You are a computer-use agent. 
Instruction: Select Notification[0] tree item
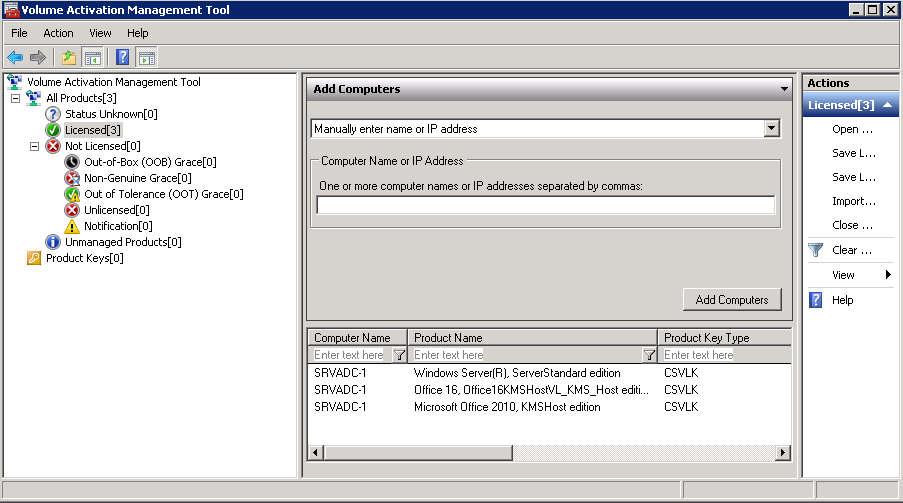(118, 226)
